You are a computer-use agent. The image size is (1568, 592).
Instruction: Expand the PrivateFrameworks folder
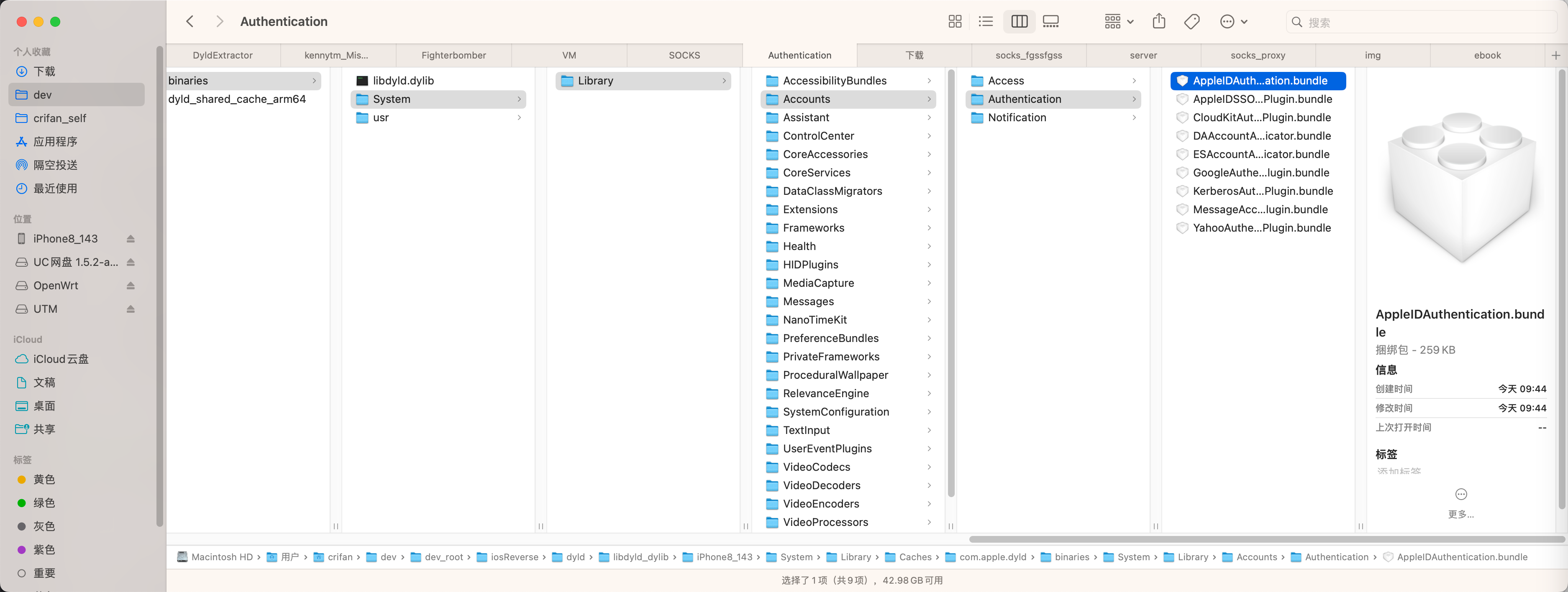(x=930, y=357)
